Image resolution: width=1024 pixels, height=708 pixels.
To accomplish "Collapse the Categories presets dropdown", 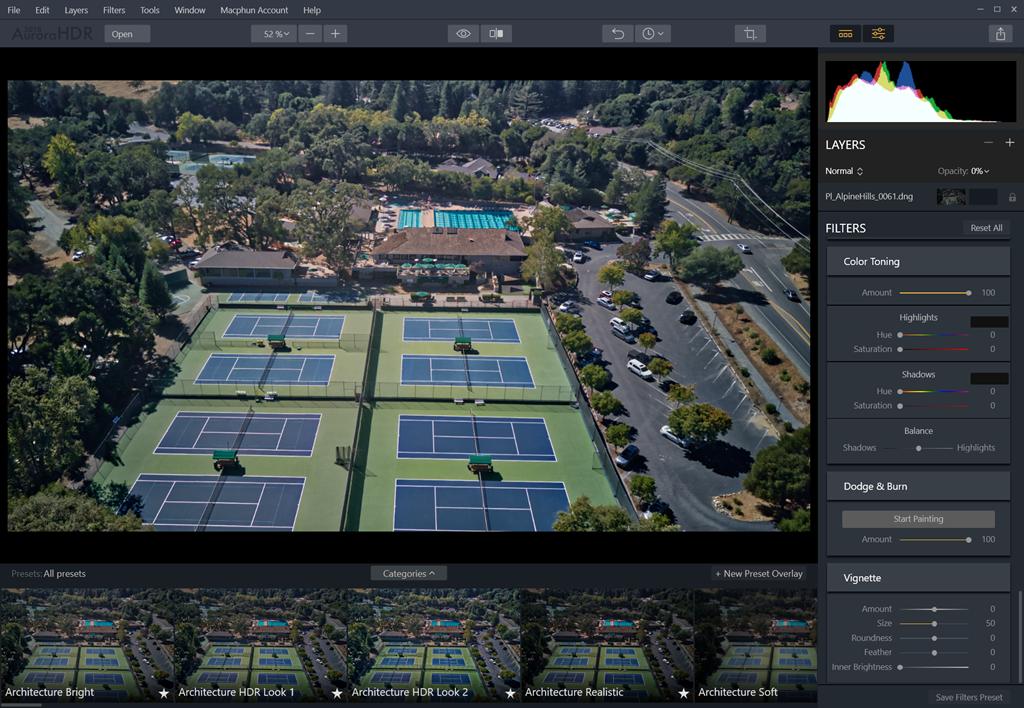I will (408, 573).
